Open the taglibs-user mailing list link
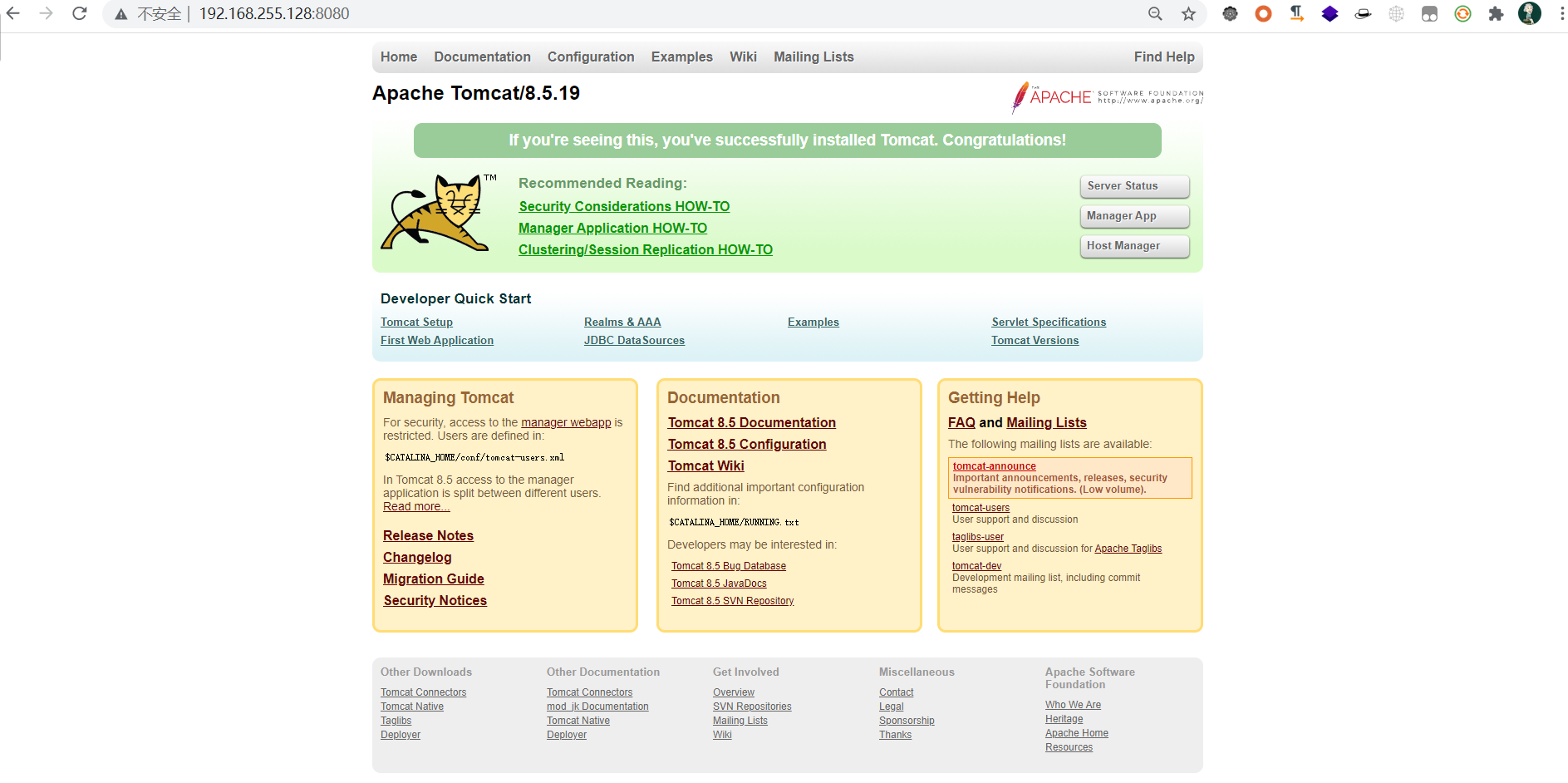Viewport: 1568px width, 783px height. (x=978, y=537)
